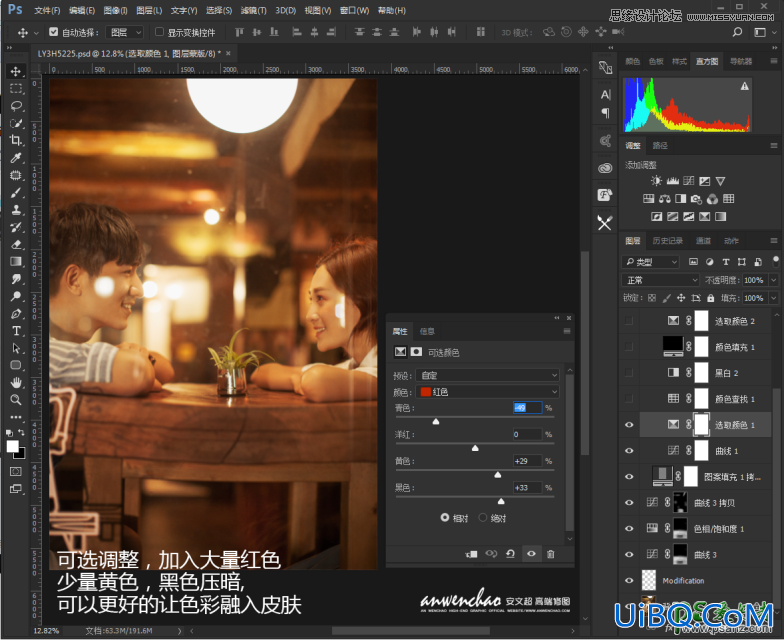Hide the 曲线 1 layer
This screenshot has width=784, height=640.
point(629,450)
